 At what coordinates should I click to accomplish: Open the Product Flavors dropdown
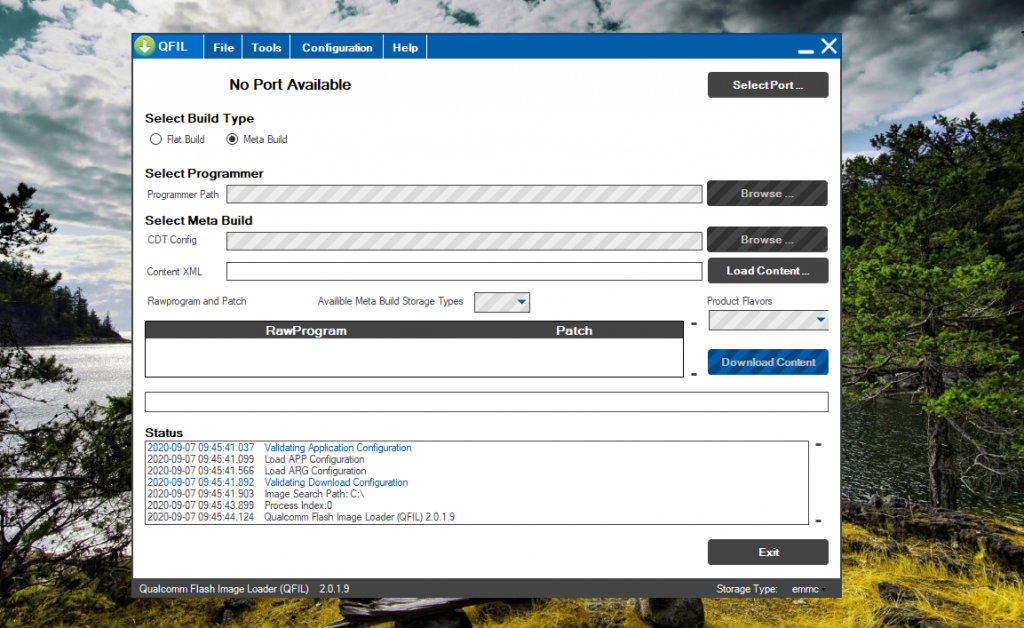768,321
